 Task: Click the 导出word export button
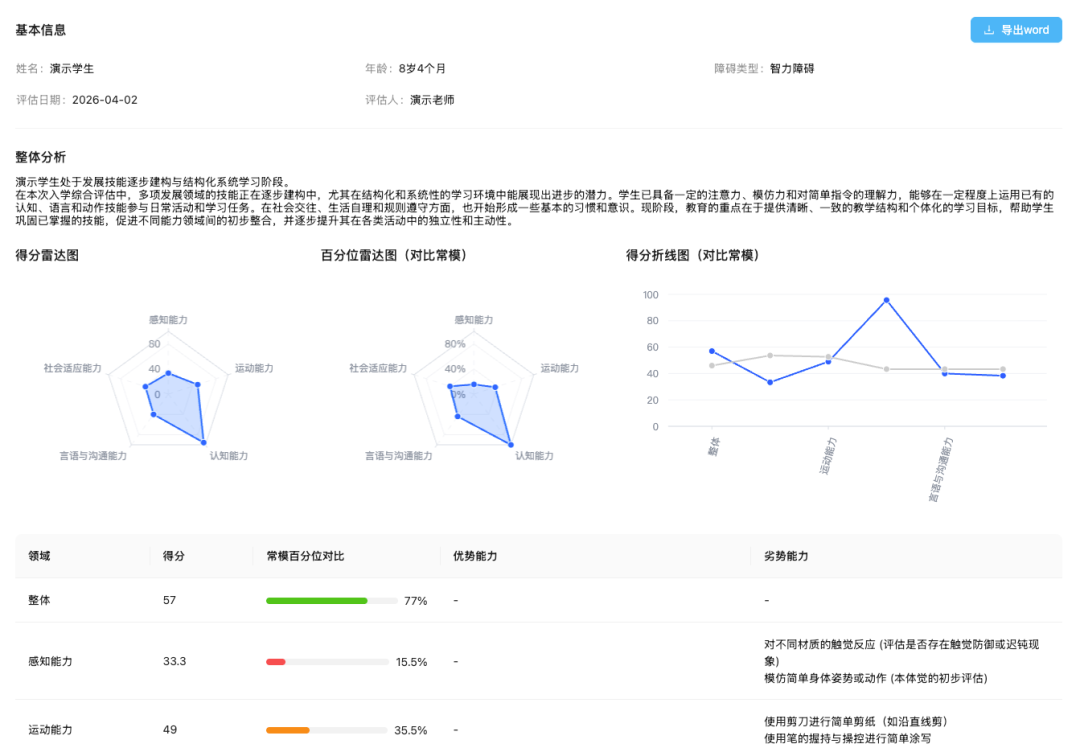1016,30
